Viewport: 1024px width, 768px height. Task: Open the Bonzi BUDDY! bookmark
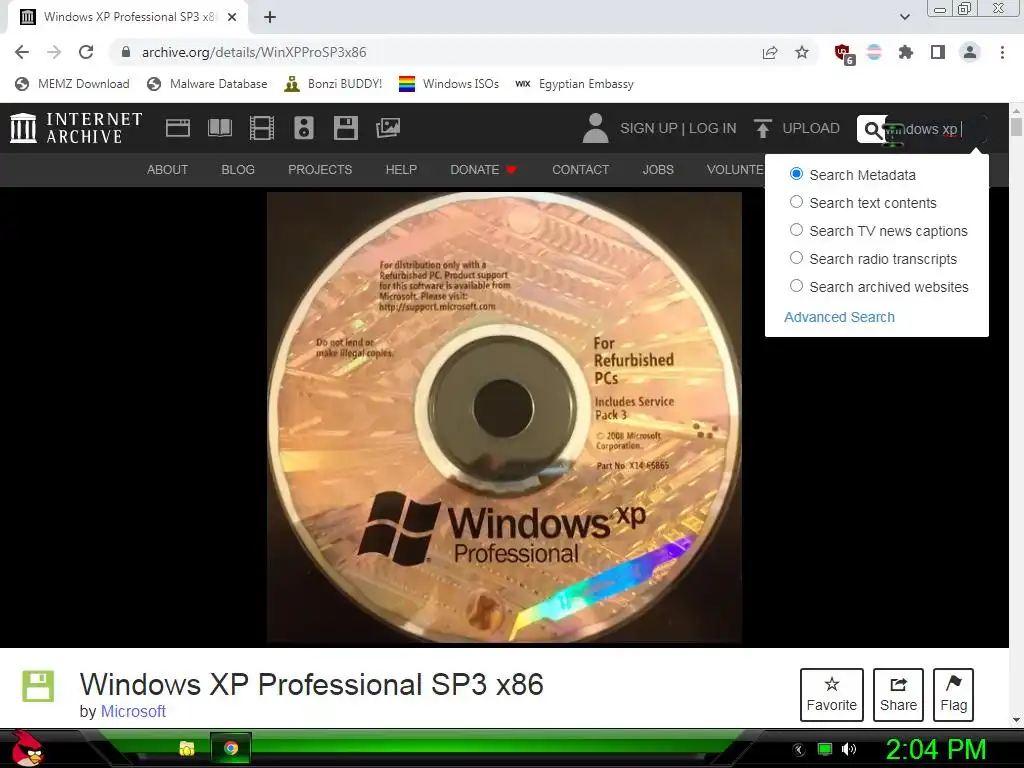333,84
